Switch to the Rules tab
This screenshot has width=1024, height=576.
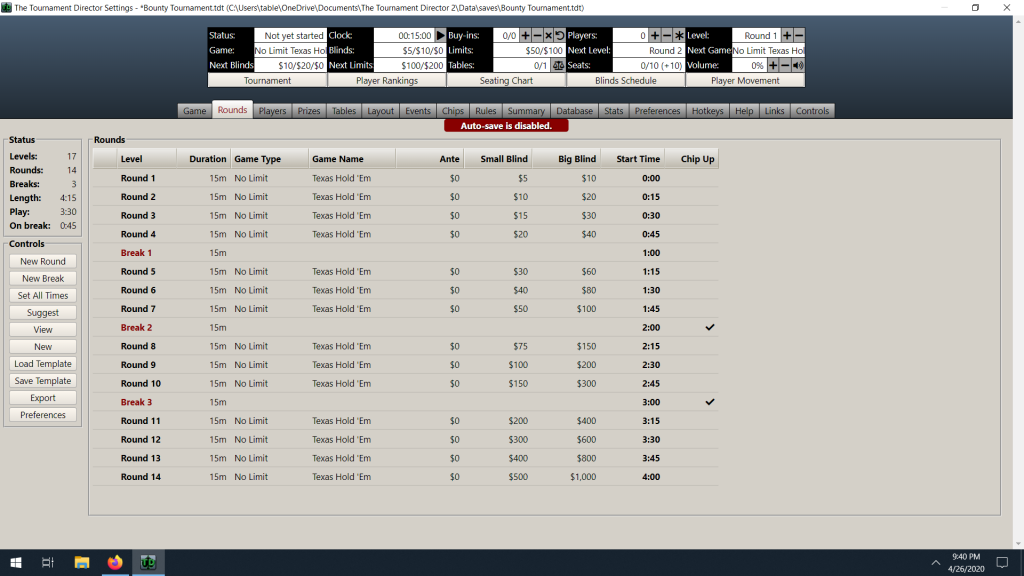[x=485, y=111]
